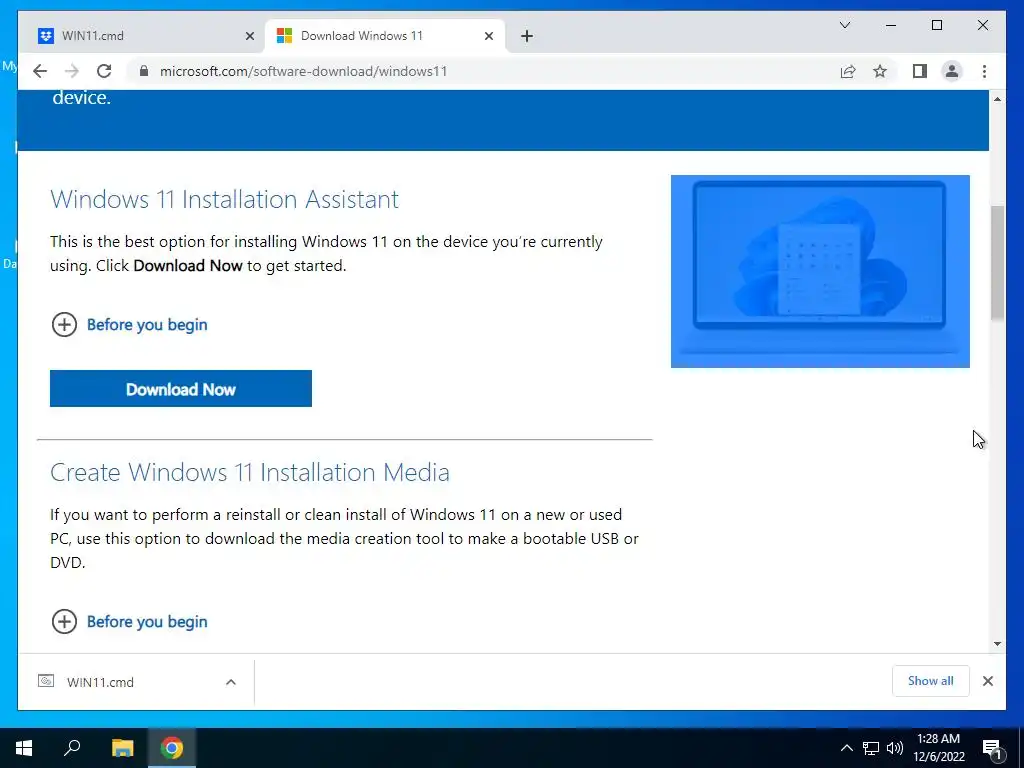Open WIN11.cmd download options chevron
The width and height of the screenshot is (1024, 768).
tap(231, 682)
